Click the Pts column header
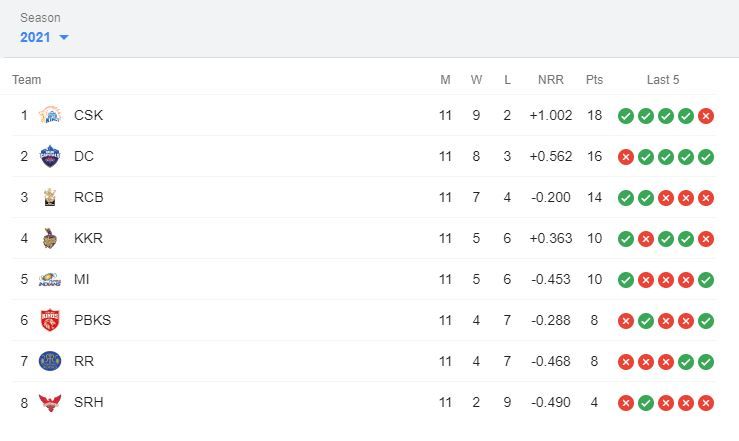This screenshot has height=441, width=739. click(594, 80)
